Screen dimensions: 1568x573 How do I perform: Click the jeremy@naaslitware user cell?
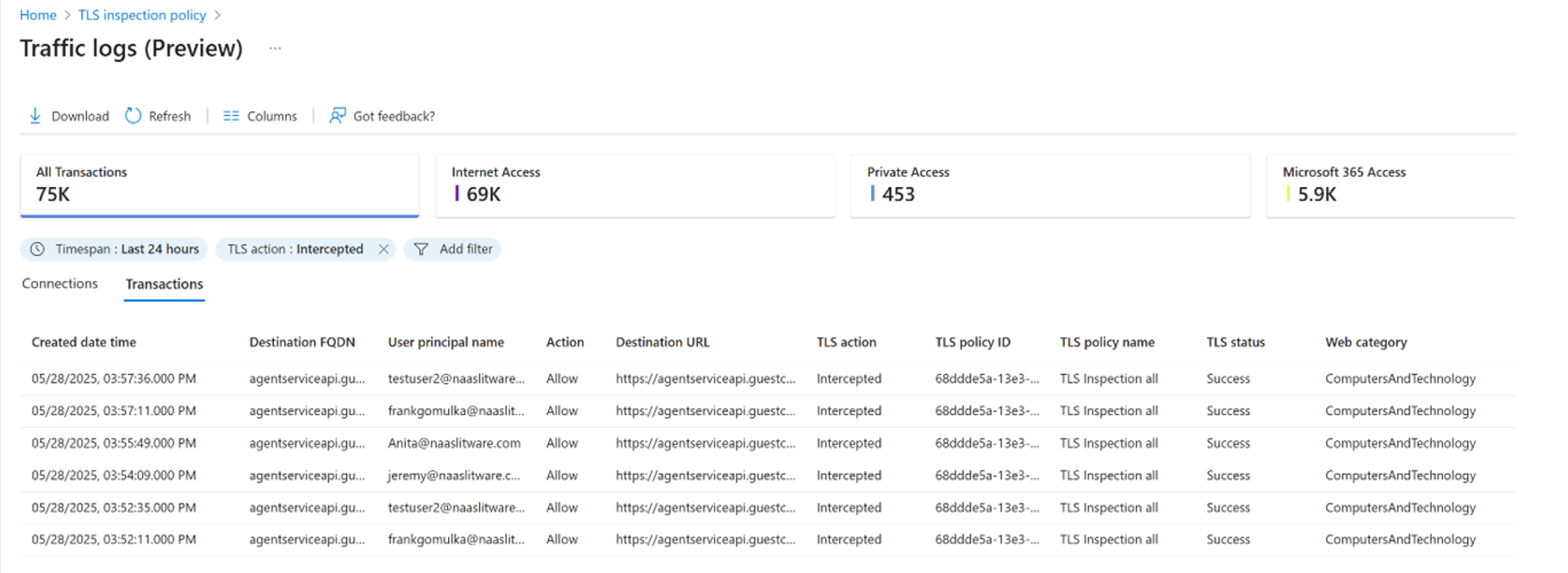coord(454,475)
